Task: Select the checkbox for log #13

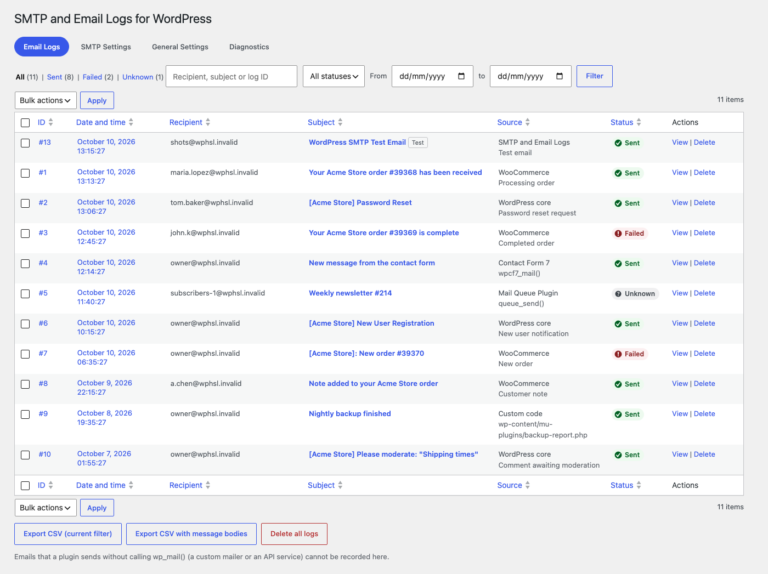Action: (25, 143)
